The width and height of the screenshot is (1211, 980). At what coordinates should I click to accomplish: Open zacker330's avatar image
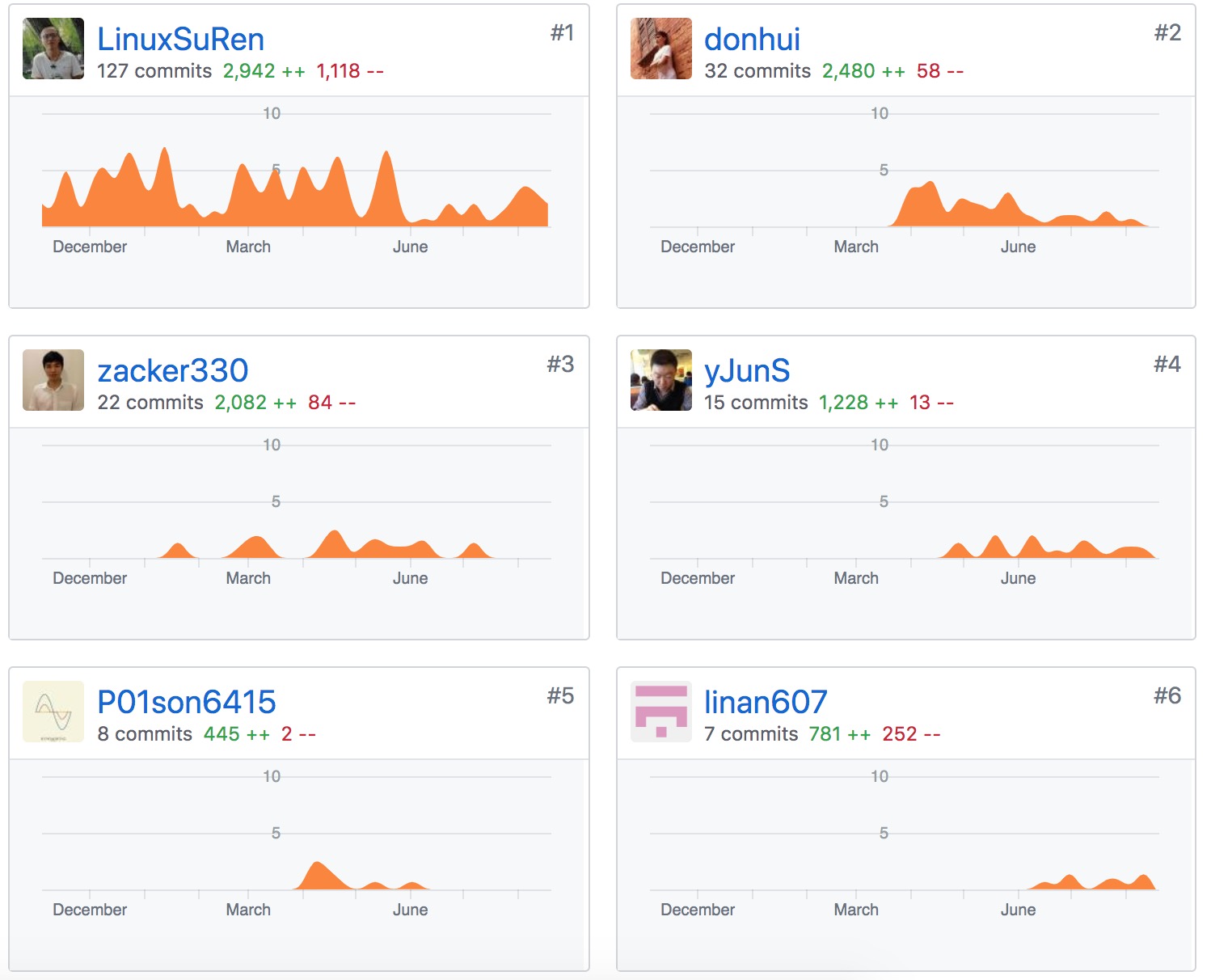[x=53, y=380]
